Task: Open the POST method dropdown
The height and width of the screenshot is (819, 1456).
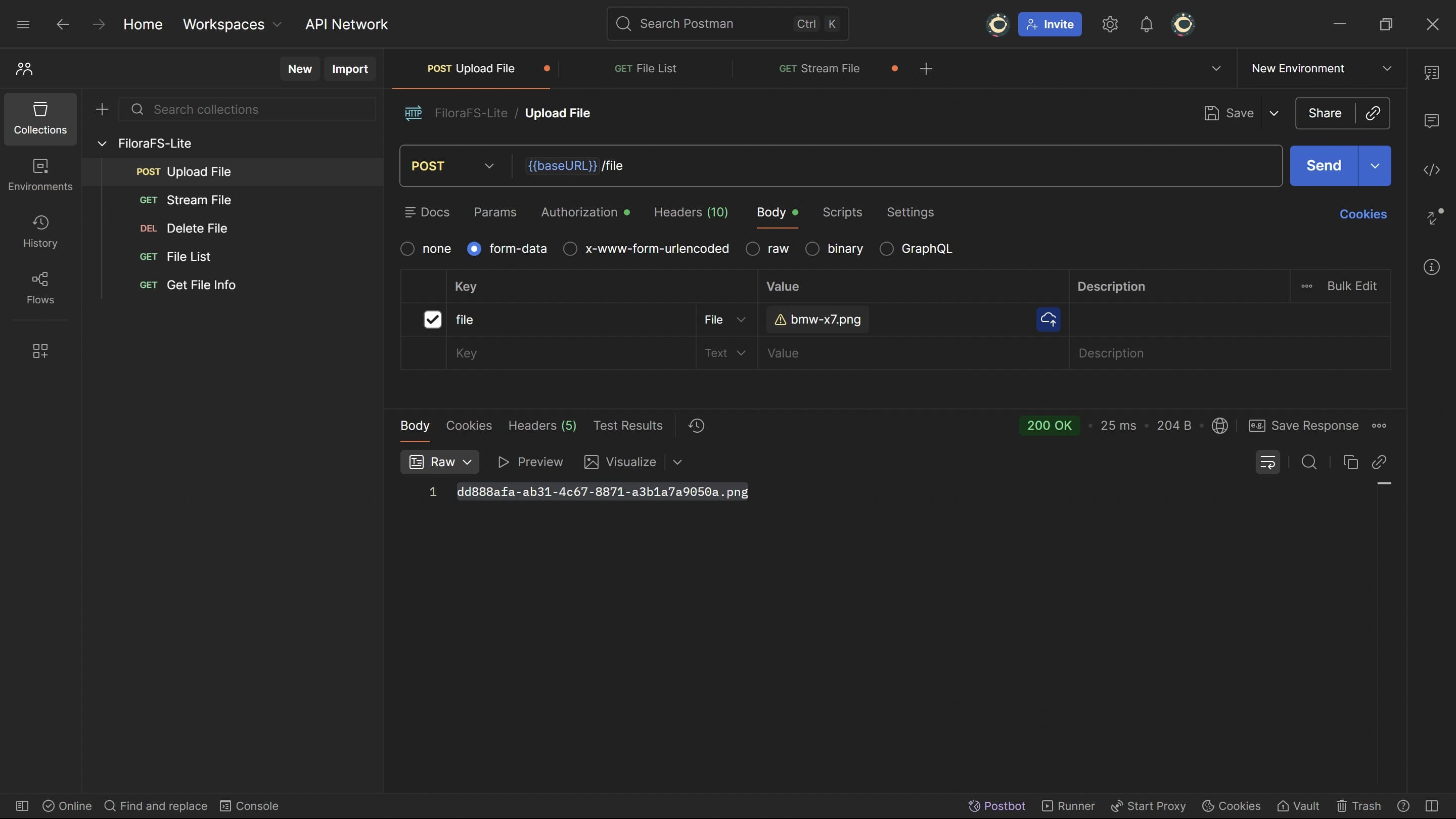Action: (x=453, y=166)
